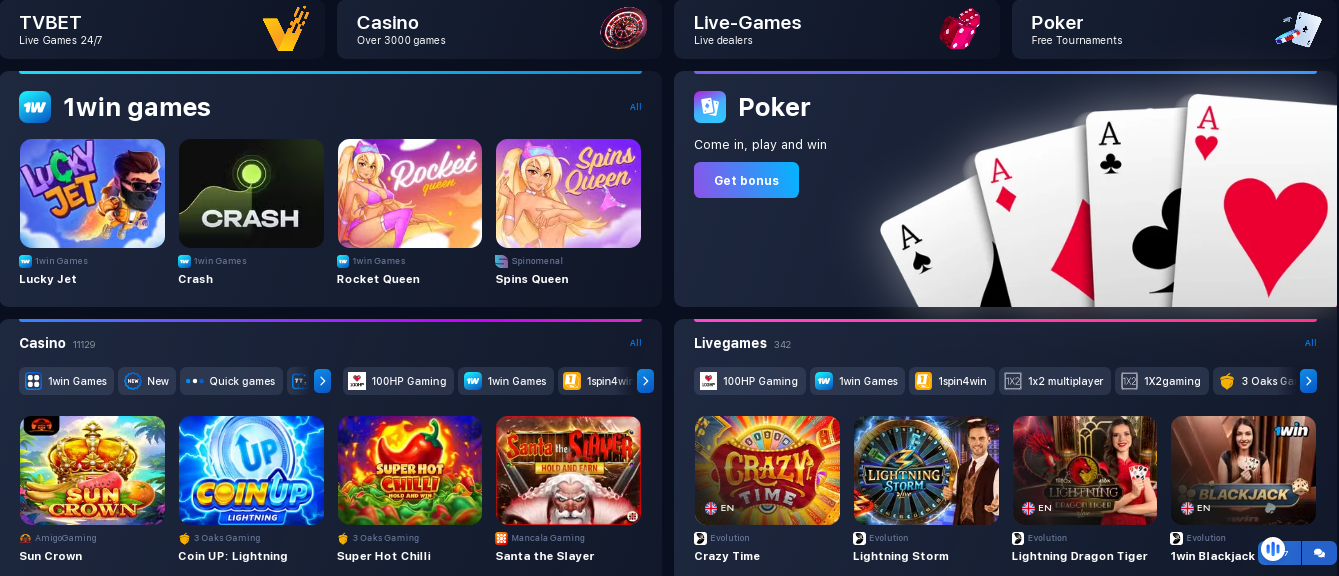Click the blue audio bars floating icon
The width and height of the screenshot is (1339, 576).
point(1273,549)
